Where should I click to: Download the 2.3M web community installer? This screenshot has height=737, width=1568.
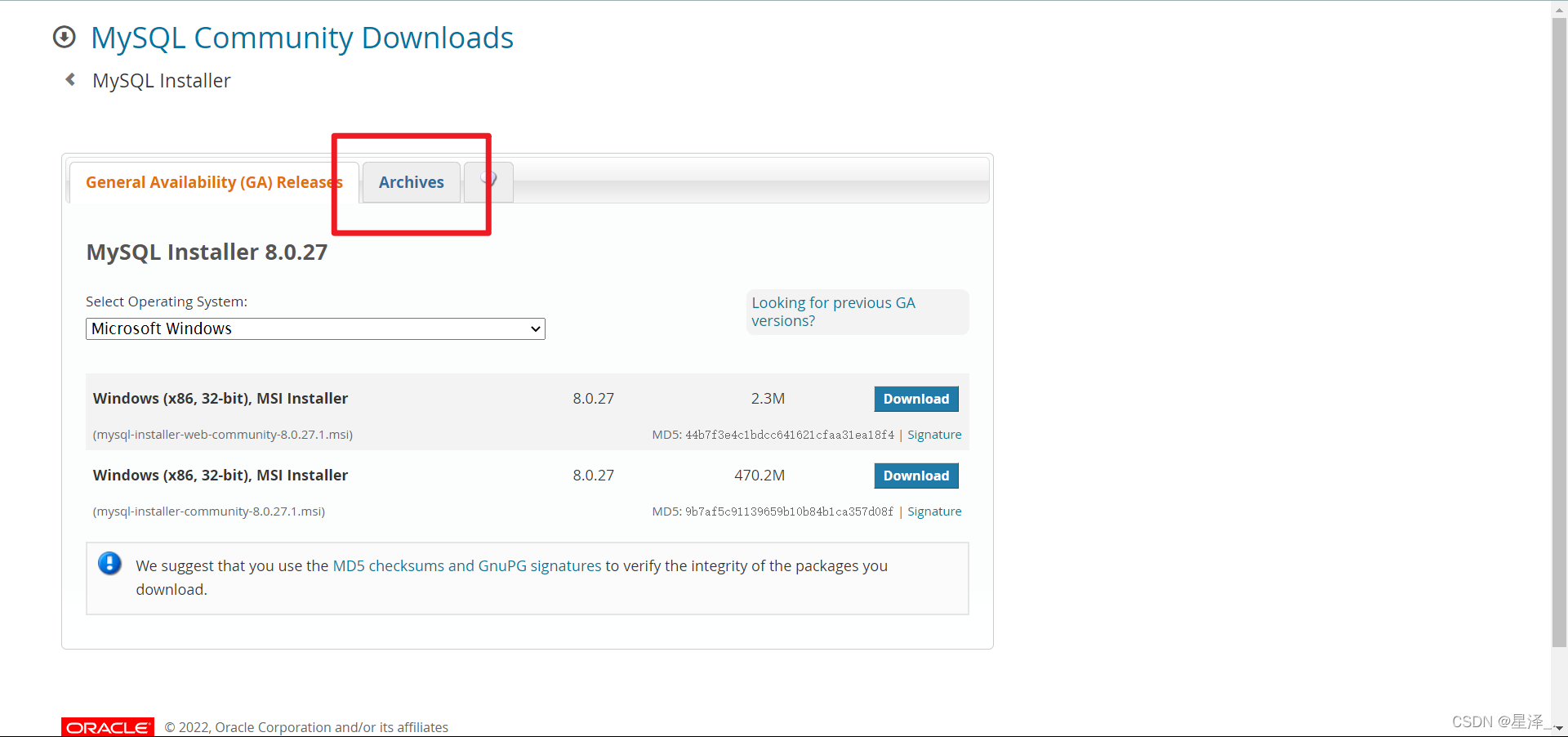[x=916, y=399]
